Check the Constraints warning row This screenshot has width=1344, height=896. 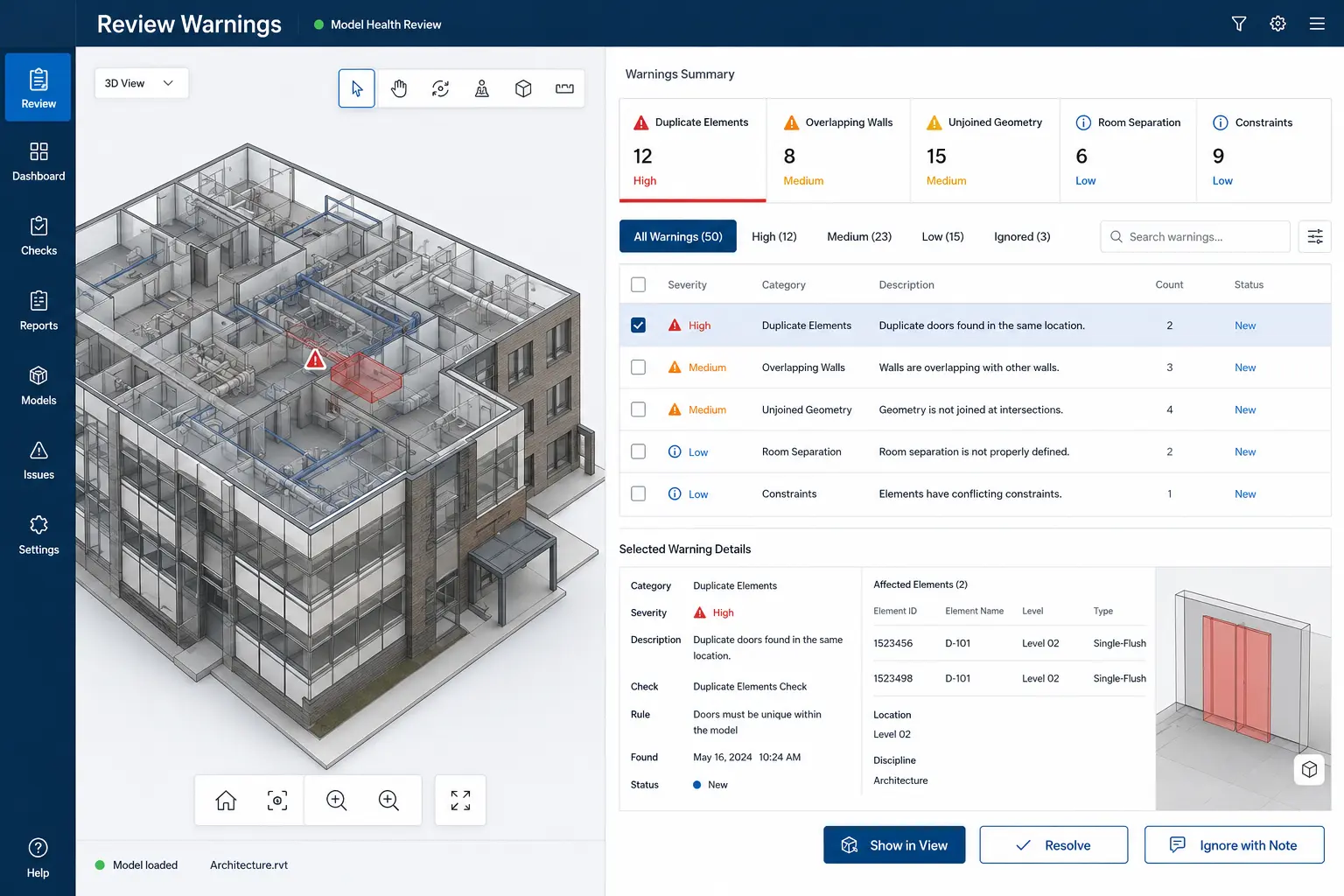pos(639,493)
